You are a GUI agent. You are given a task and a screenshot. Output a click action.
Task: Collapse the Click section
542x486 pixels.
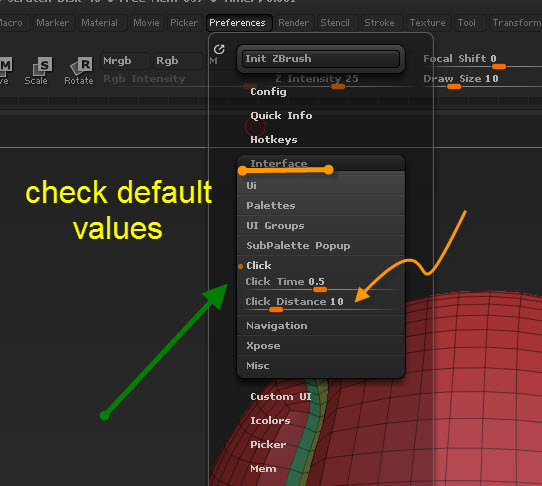tap(321, 265)
